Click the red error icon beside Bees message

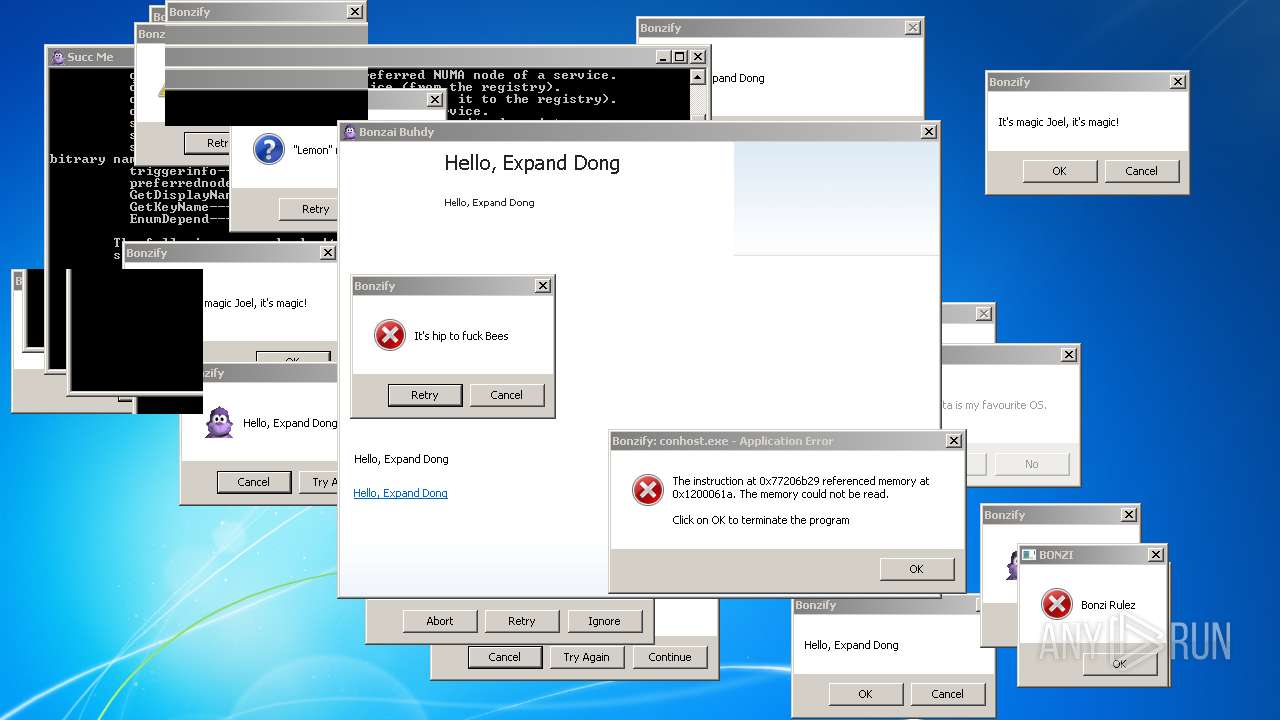coord(389,335)
